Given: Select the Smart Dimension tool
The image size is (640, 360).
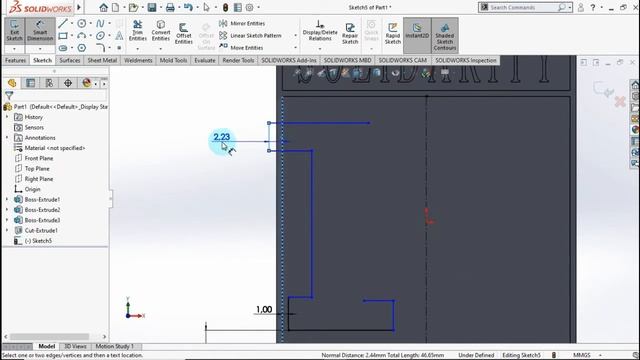Looking at the screenshot, I should click(x=40, y=31).
